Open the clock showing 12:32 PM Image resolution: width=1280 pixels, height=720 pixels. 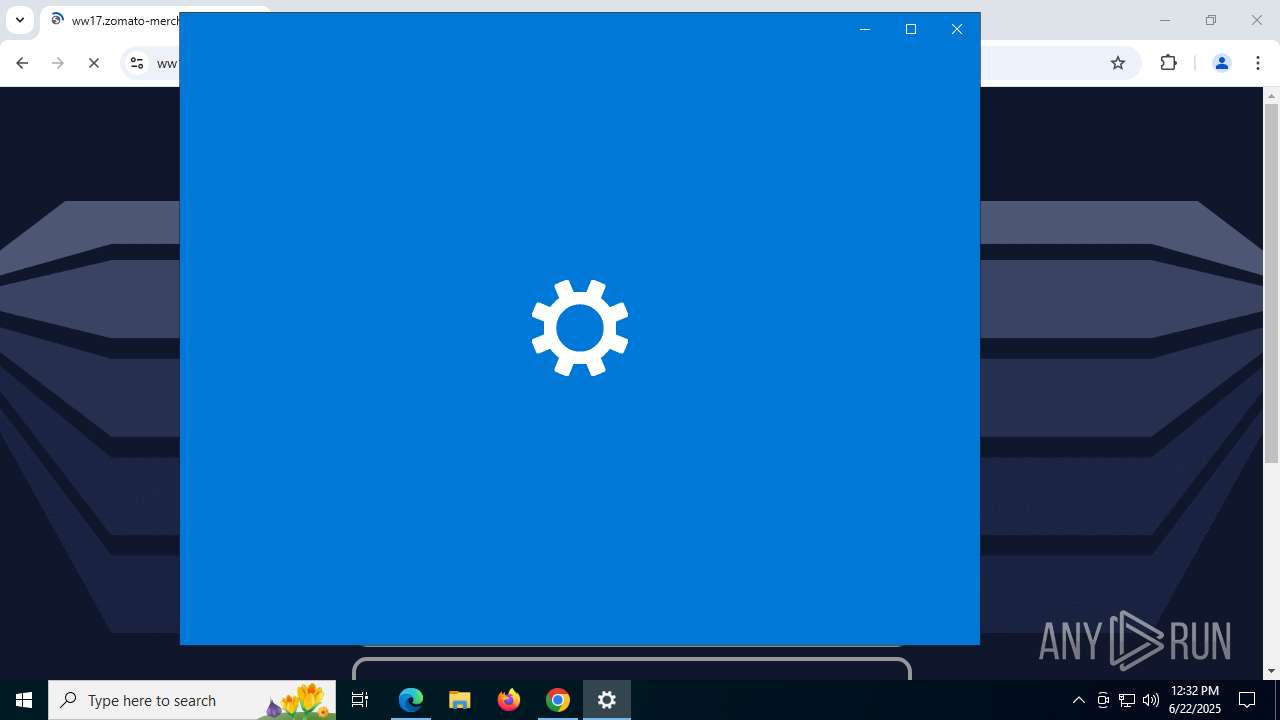[1195, 700]
